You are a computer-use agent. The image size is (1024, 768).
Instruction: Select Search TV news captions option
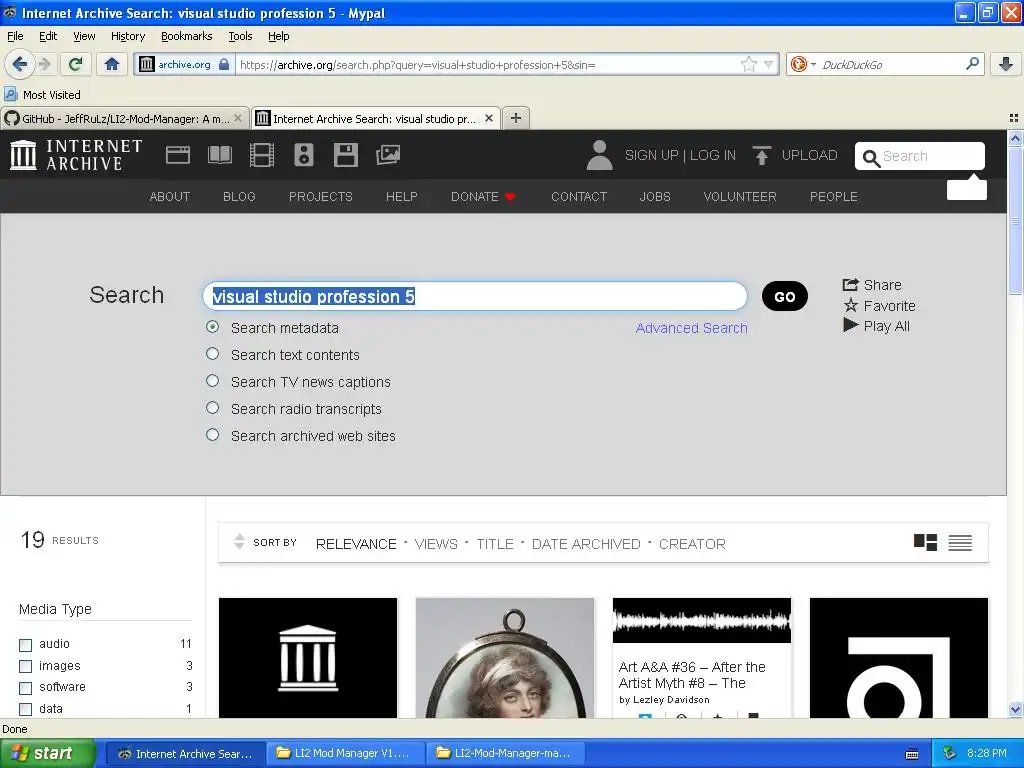point(212,381)
